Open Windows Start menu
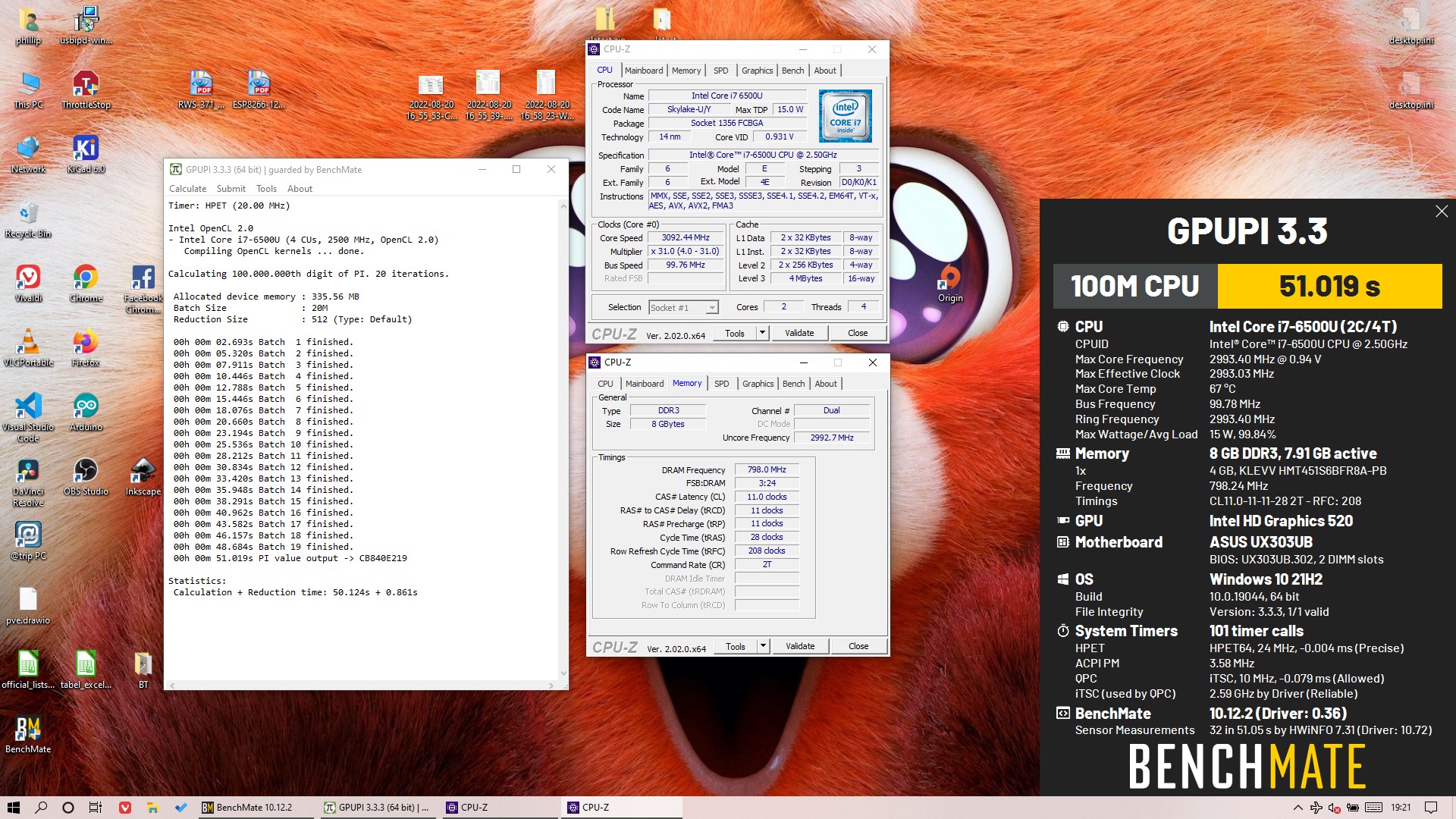Viewport: 1456px width, 819px height. [14, 808]
